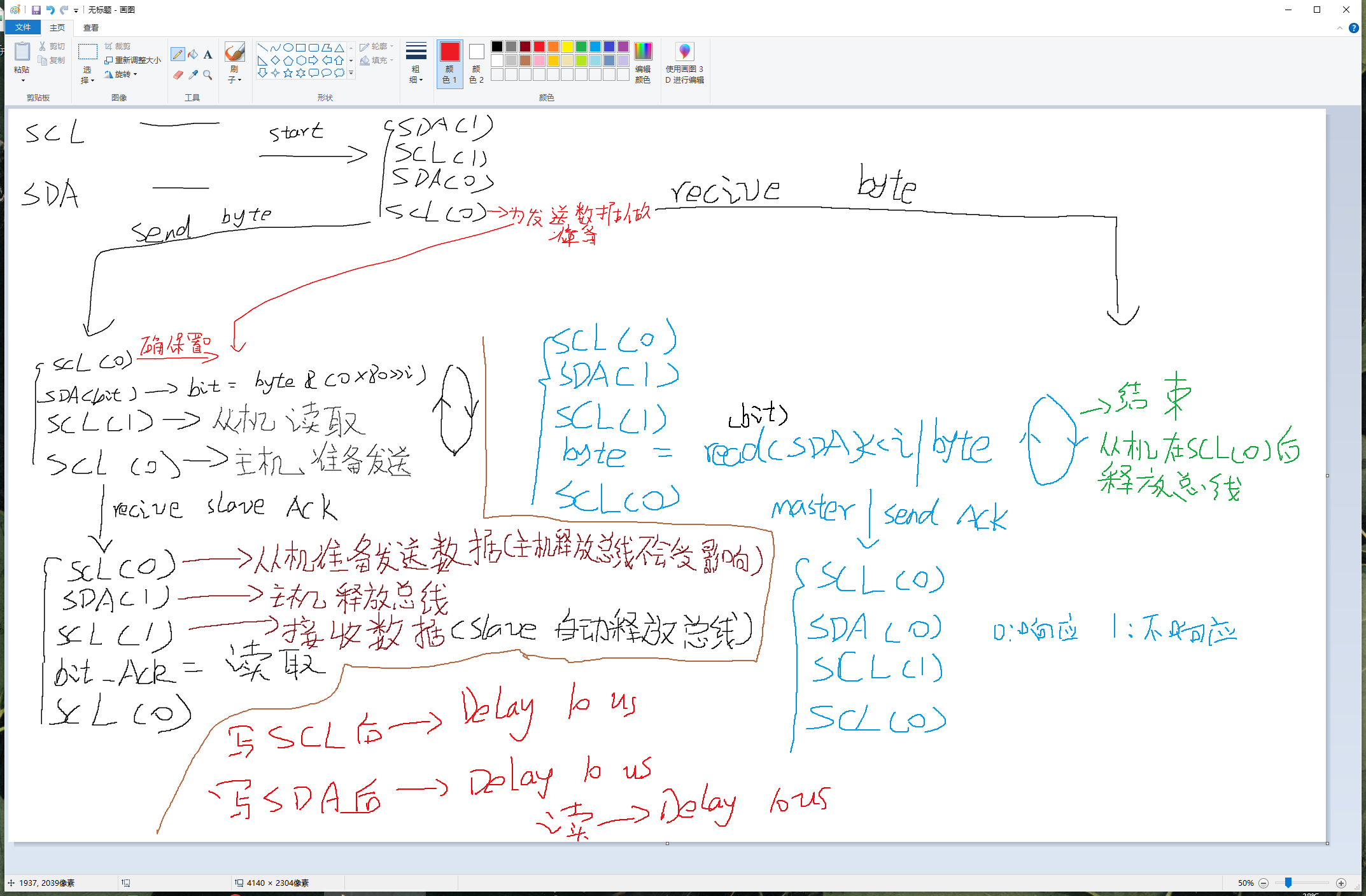Screen dimensions: 1366x896
Task: Open 编辑颜色 edit colors dialog
Action: (x=643, y=62)
